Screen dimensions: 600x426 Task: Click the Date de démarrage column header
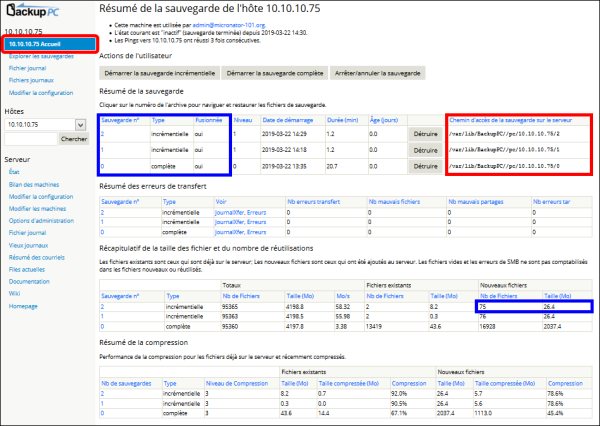pyautogui.click(x=288, y=120)
